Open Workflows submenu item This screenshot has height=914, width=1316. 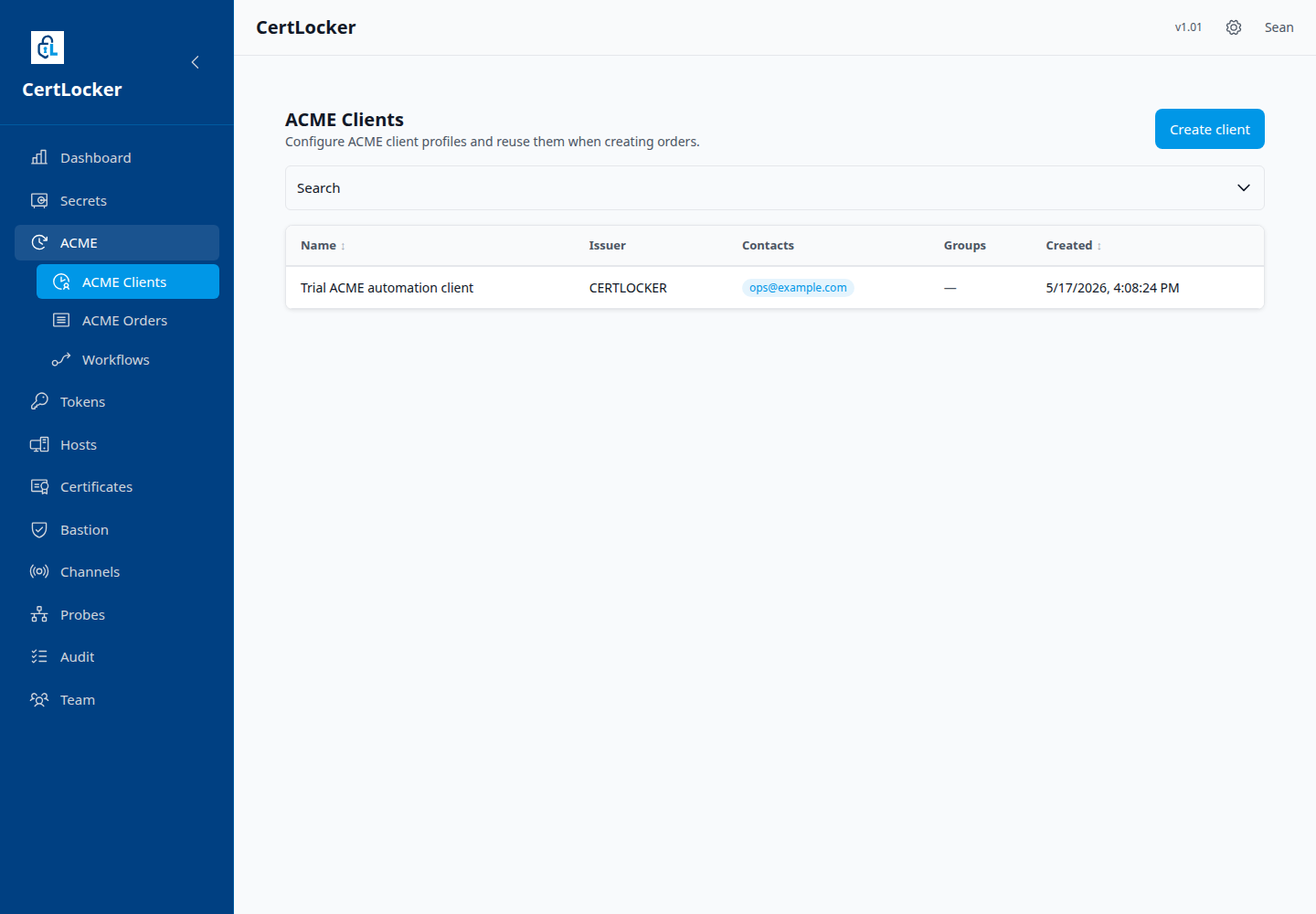(128, 359)
